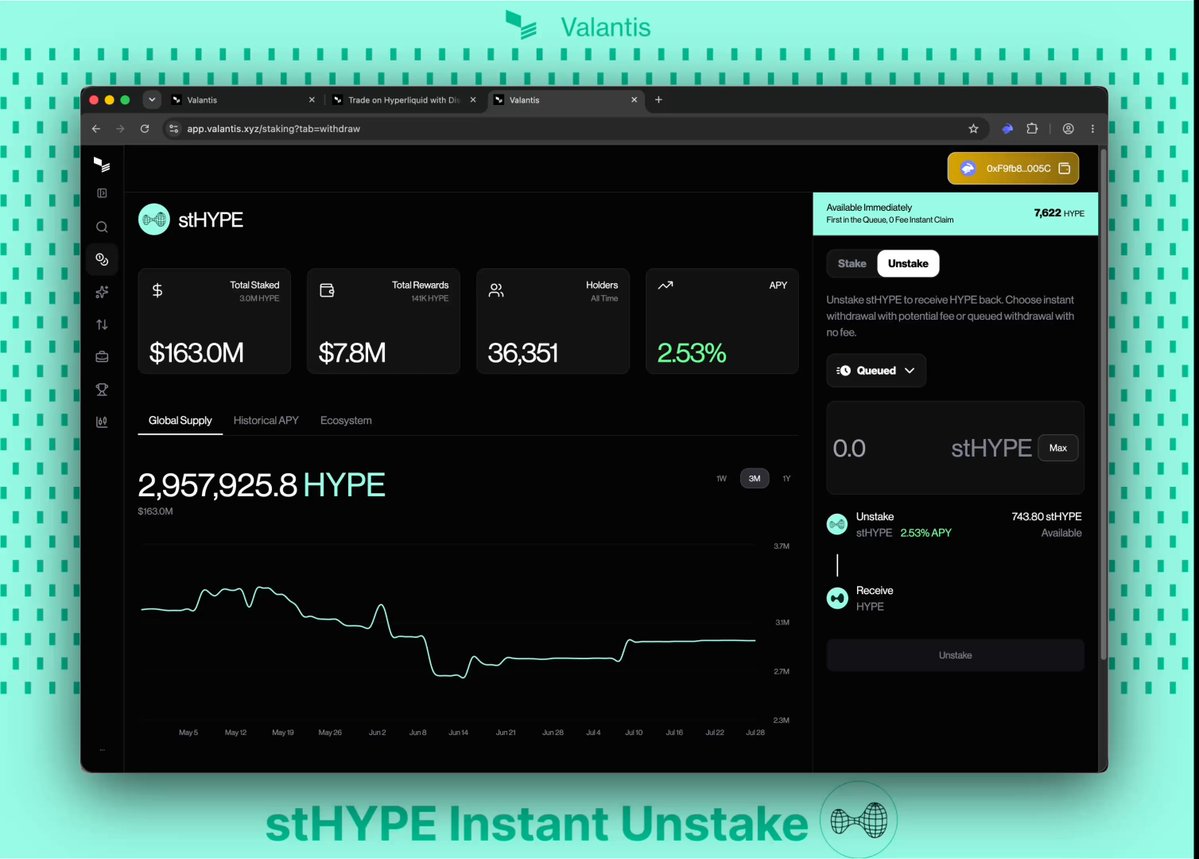Go back in browser history
This screenshot has width=1199, height=859.
[x=96, y=129]
